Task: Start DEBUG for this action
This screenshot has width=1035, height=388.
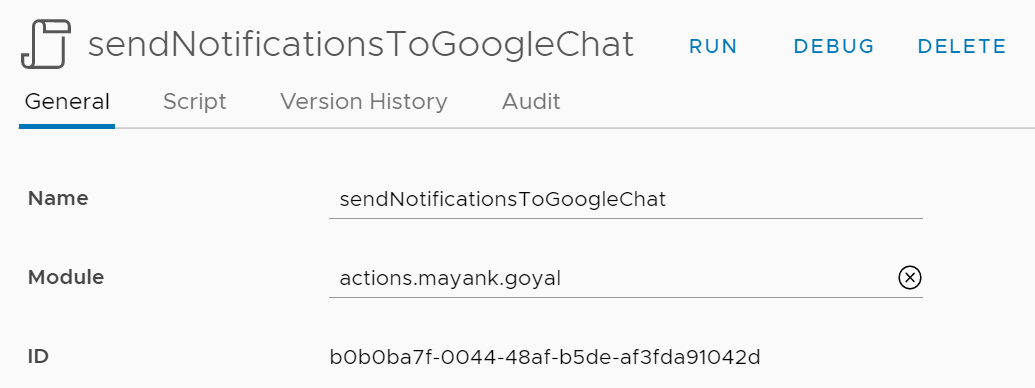Action: click(x=834, y=46)
